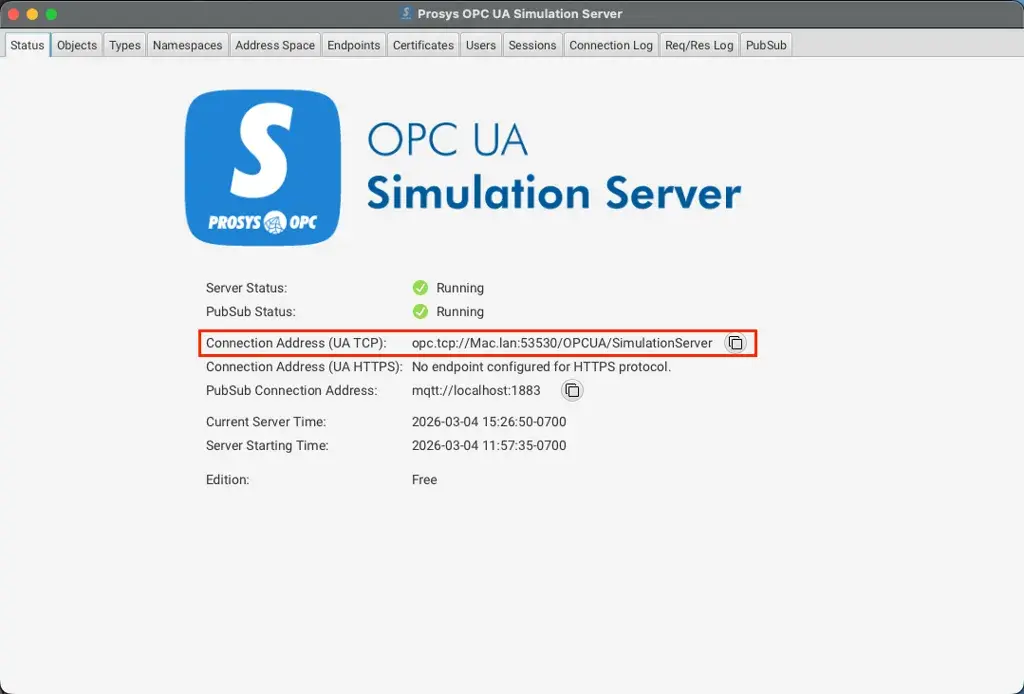Go to the Endpoints tab

353,45
